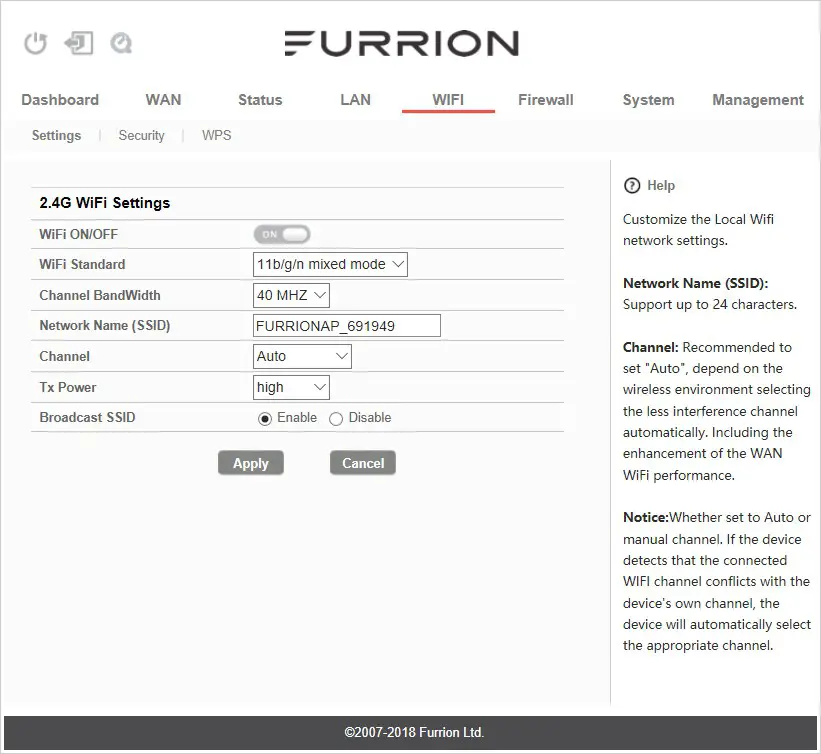Click the Network Name (SSID) input field
821x754 pixels.
coord(346,325)
